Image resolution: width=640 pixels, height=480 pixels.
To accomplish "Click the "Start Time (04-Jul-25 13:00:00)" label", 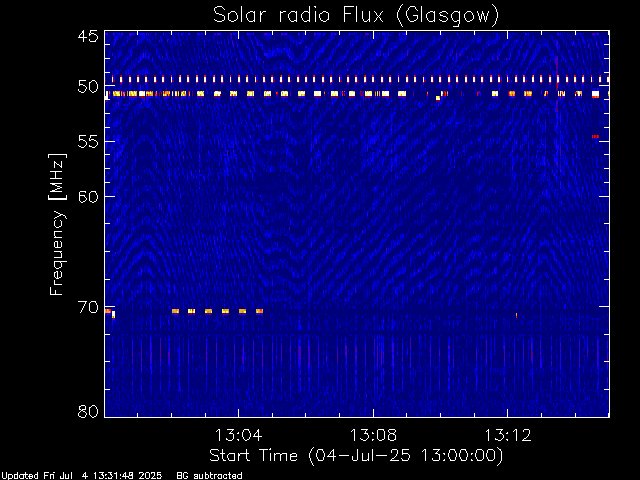I will pyautogui.click(x=356, y=456).
